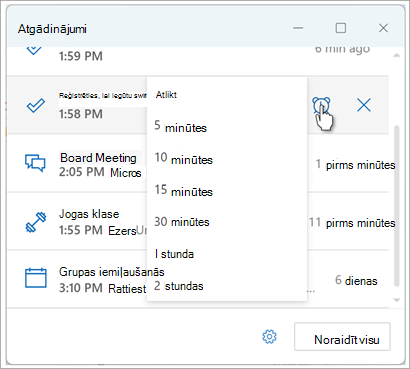
Task: Click the scrollbar up arrow
Action: pos(397,55)
